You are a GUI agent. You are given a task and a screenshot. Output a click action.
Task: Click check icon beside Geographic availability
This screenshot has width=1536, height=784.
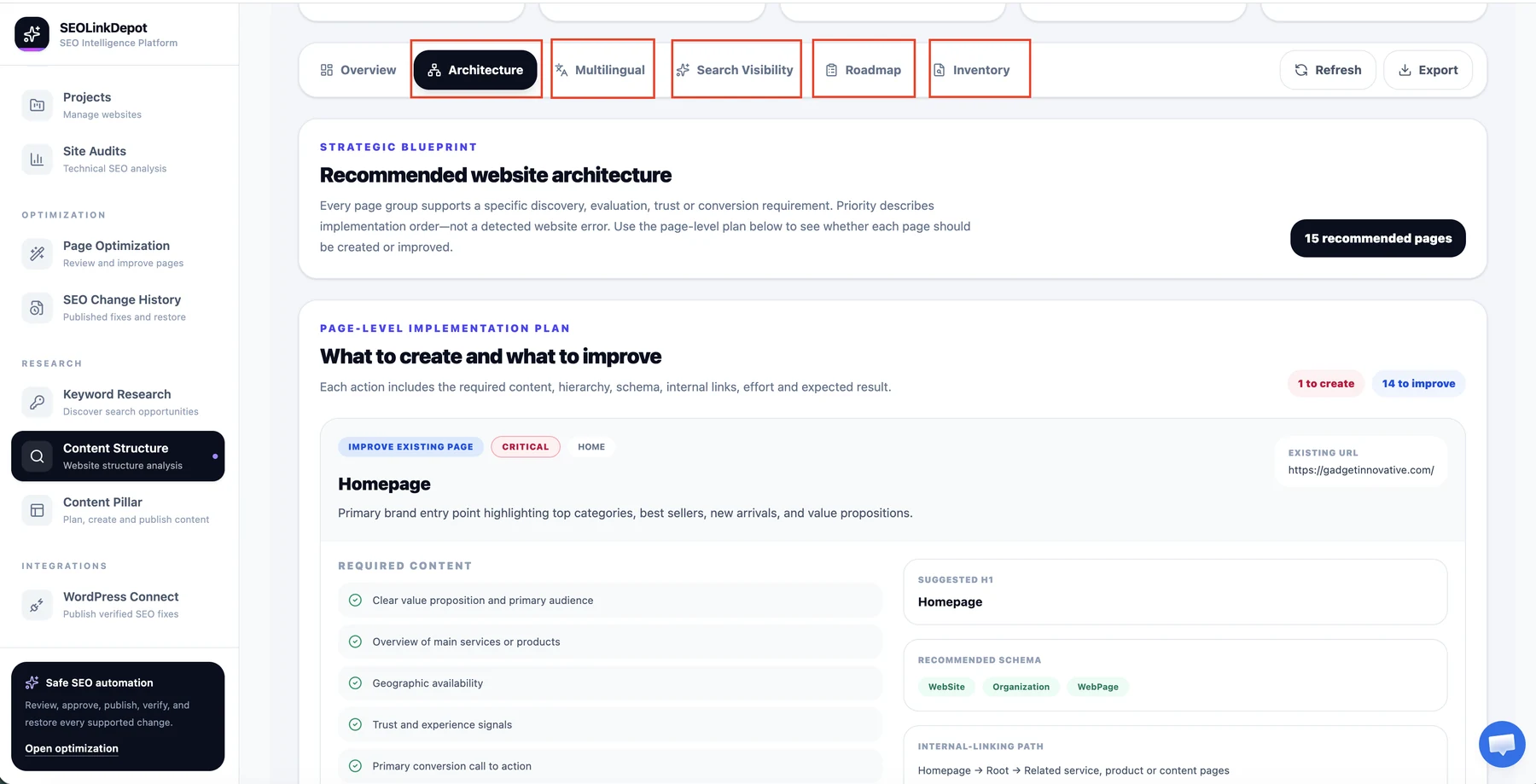tap(355, 683)
